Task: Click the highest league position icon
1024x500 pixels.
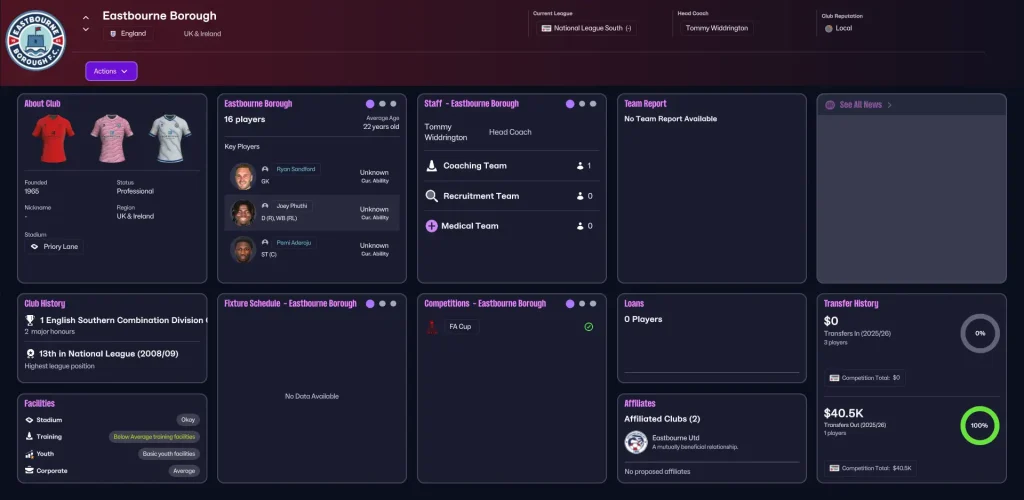Action: coord(30,354)
